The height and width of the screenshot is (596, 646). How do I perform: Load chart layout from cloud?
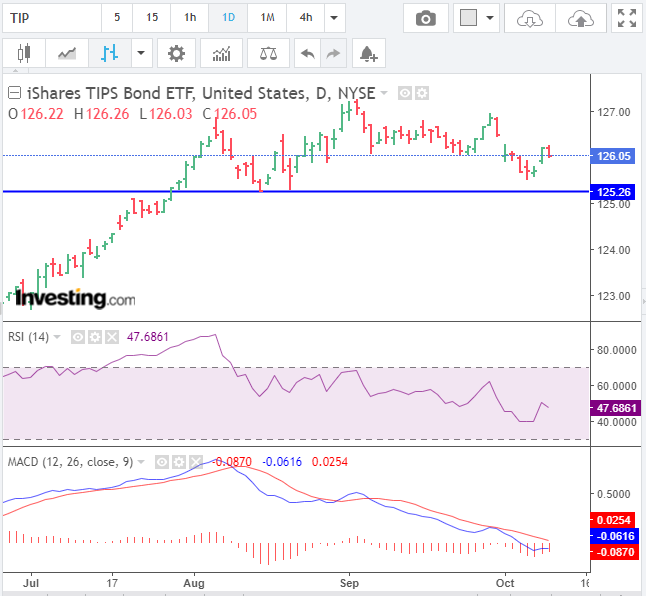(530, 18)
